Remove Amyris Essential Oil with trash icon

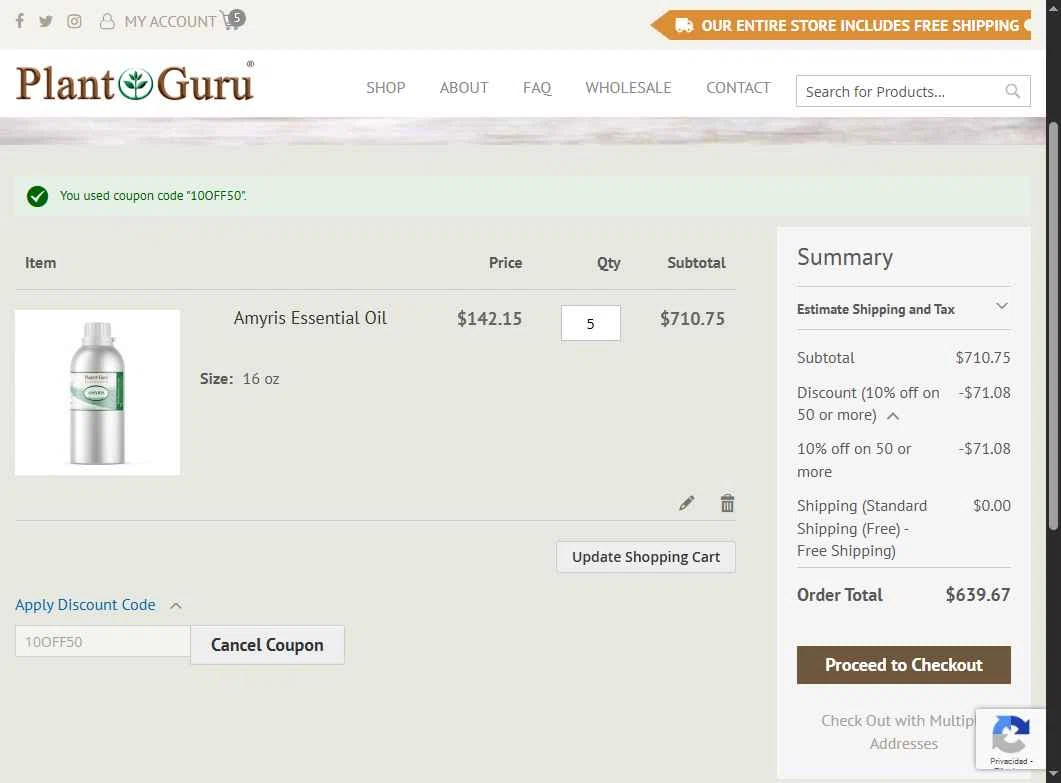[727, 503]
